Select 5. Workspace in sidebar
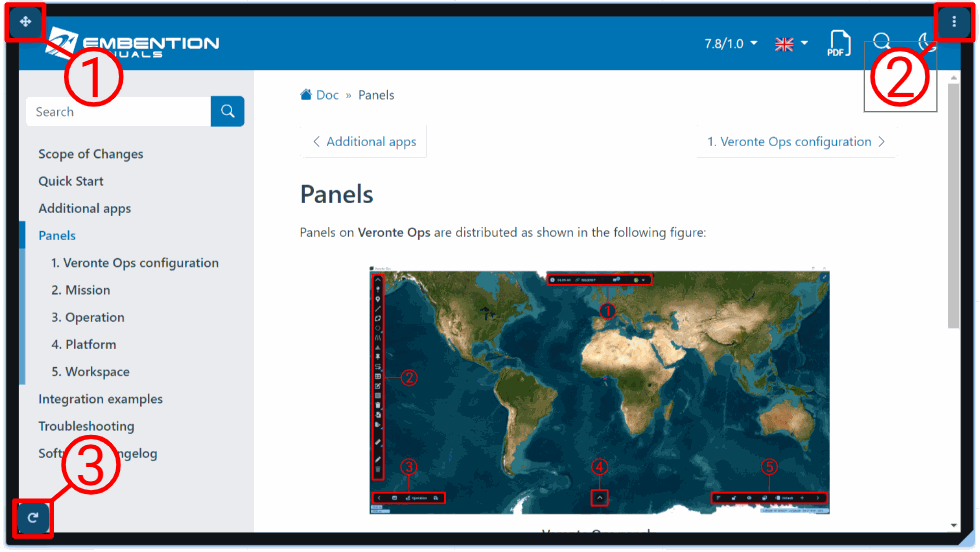This screenshot has width=980, height=552. pos(90,372)
